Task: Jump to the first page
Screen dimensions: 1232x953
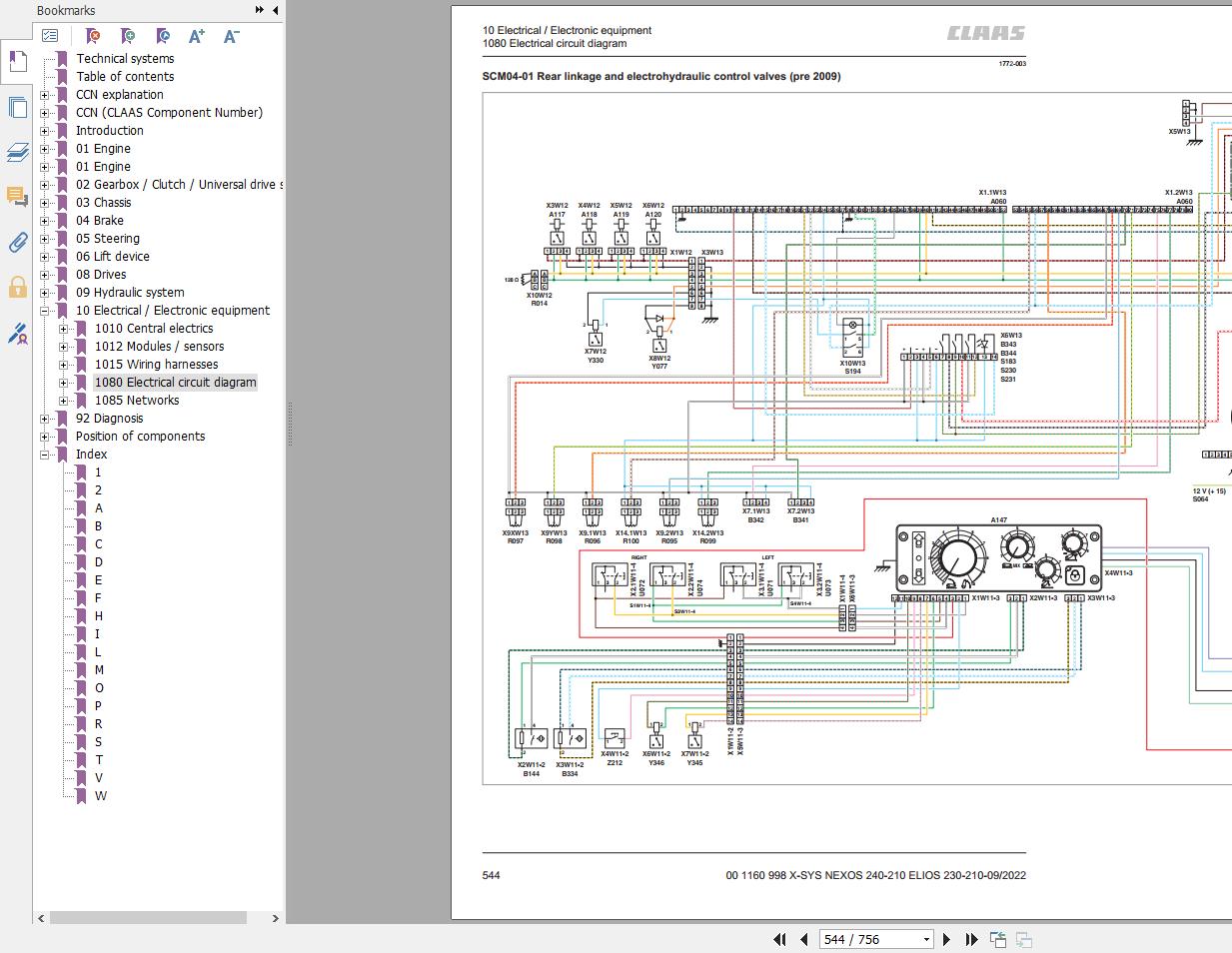Action: tap(779, 939)
